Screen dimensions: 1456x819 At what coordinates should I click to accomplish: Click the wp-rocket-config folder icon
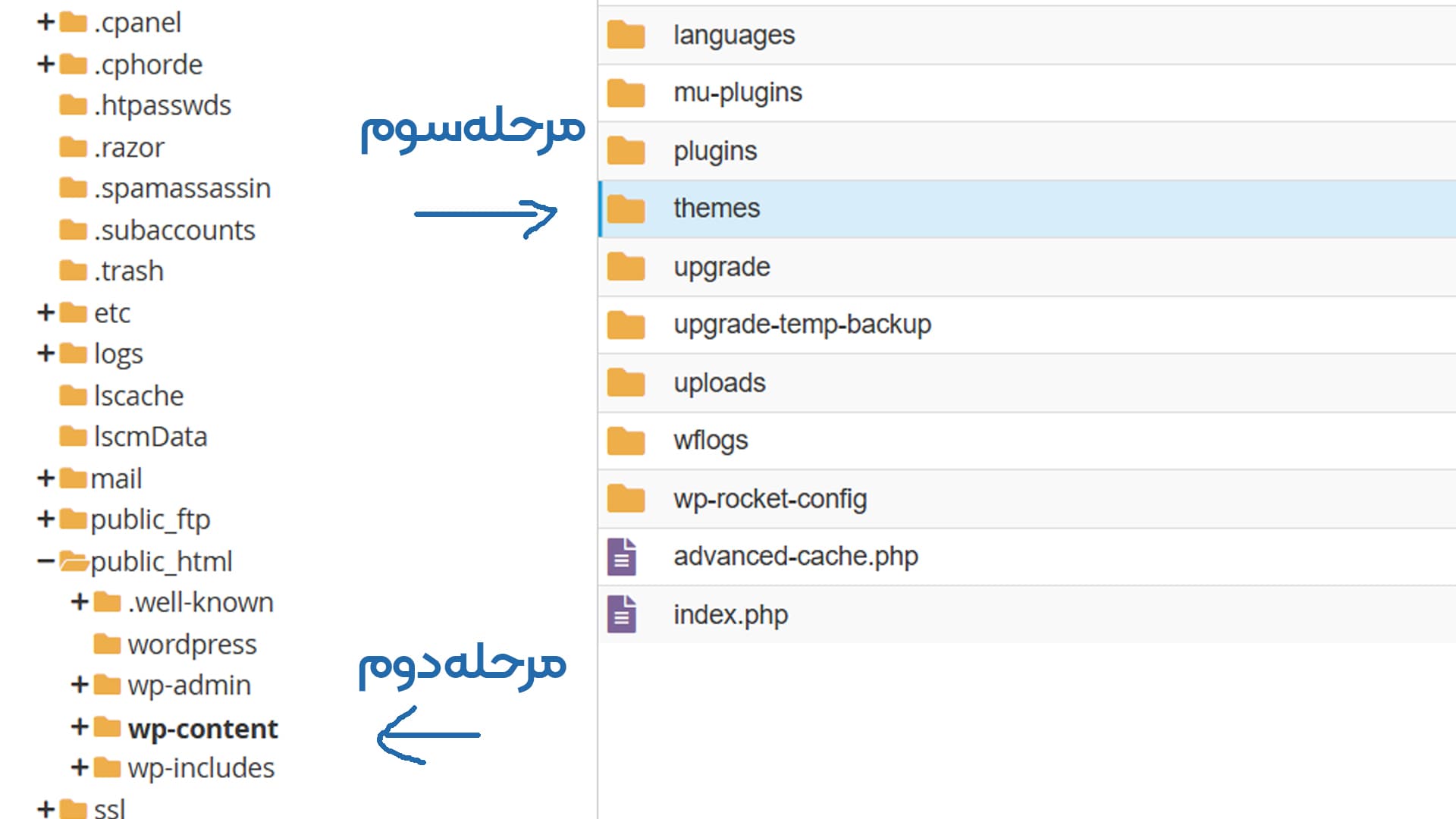coord(626,499)
